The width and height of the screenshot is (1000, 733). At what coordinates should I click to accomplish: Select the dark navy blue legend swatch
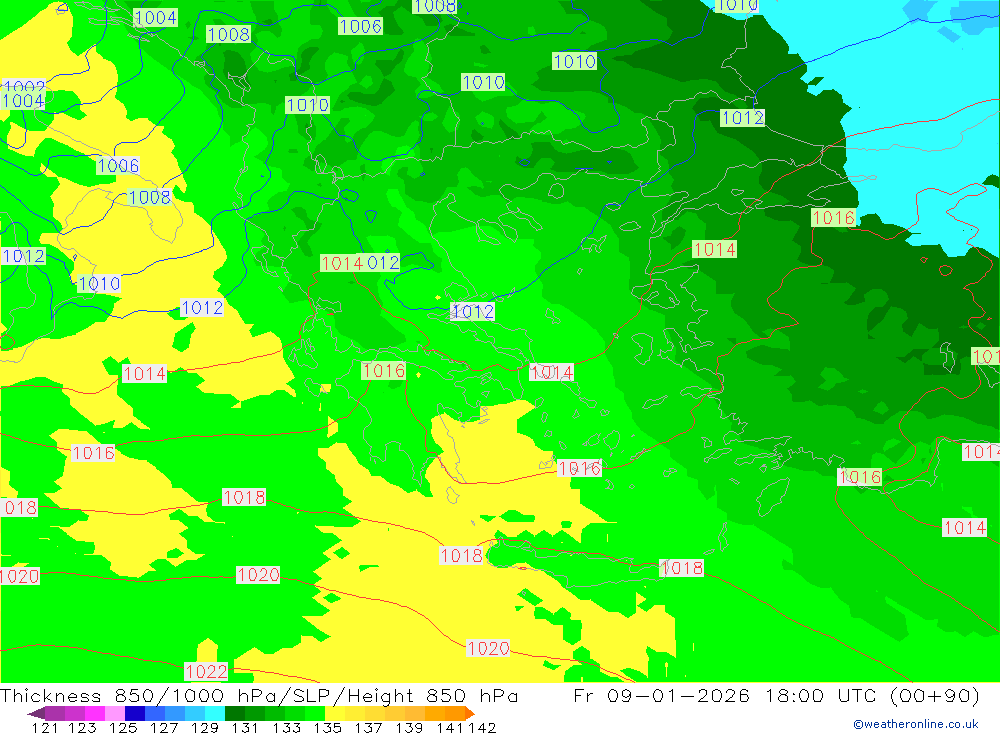[x=135, y=713]
